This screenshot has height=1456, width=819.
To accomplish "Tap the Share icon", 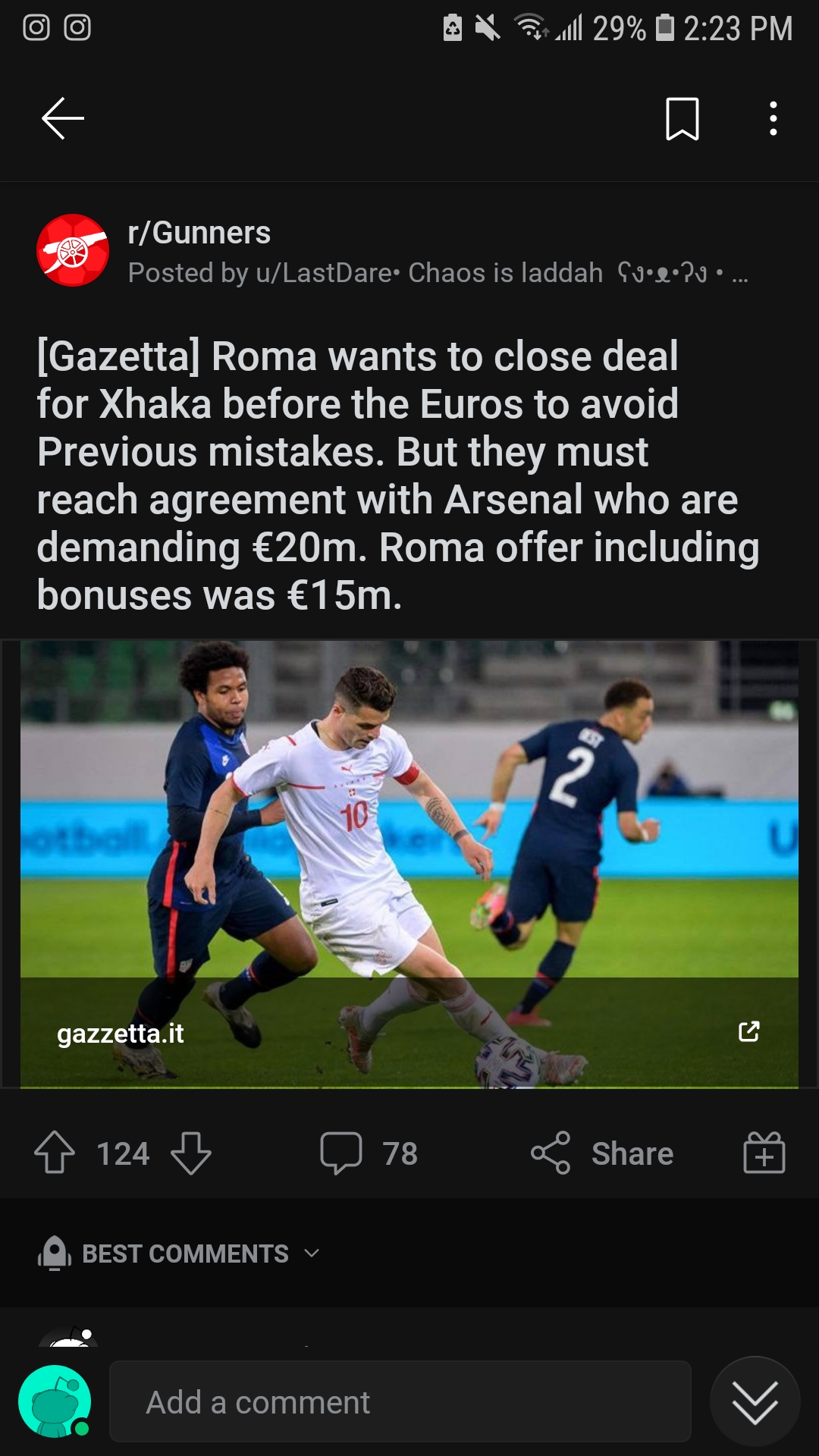I will point(551,1153).
